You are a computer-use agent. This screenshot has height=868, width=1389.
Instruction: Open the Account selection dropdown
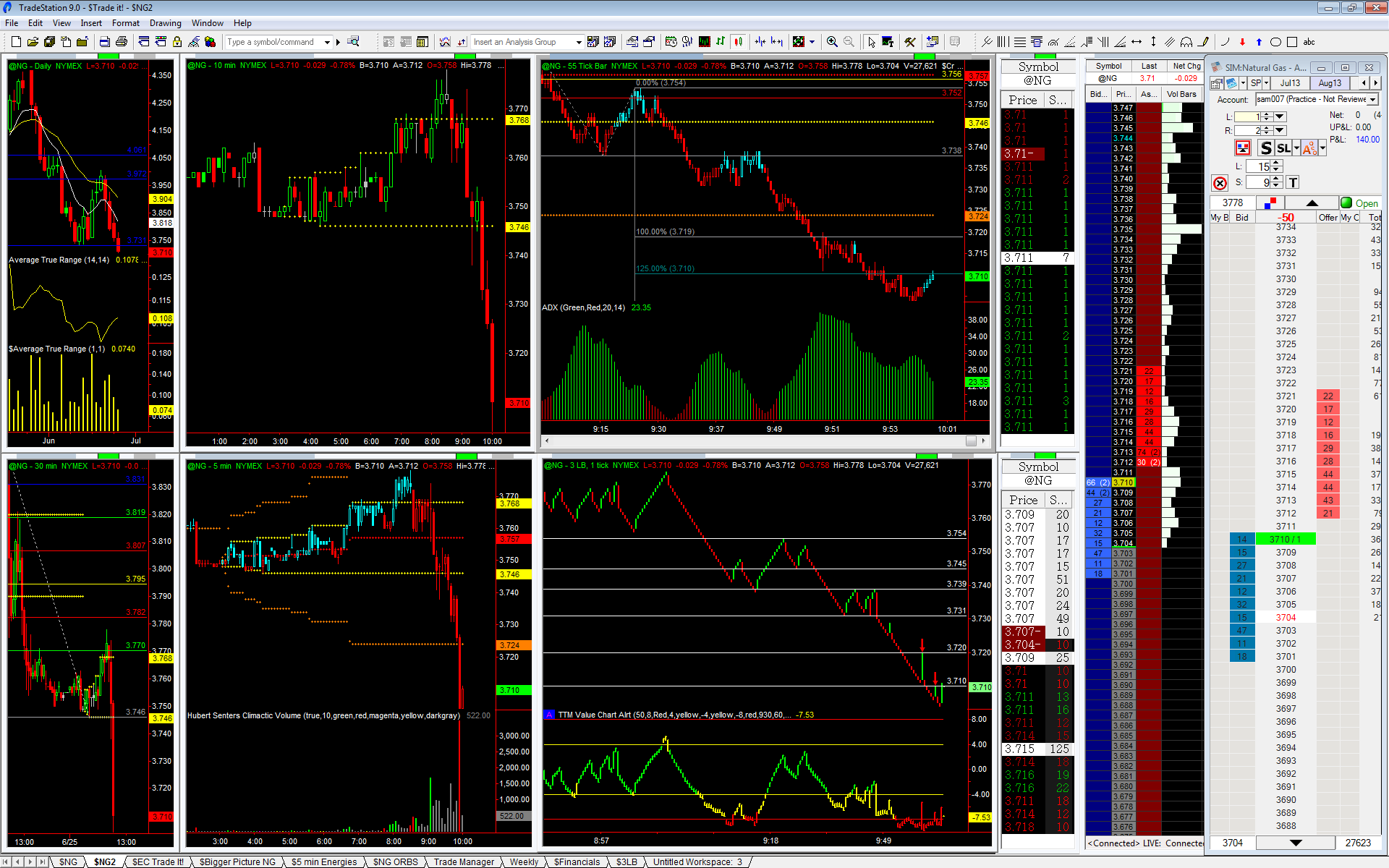[1374, 99]
